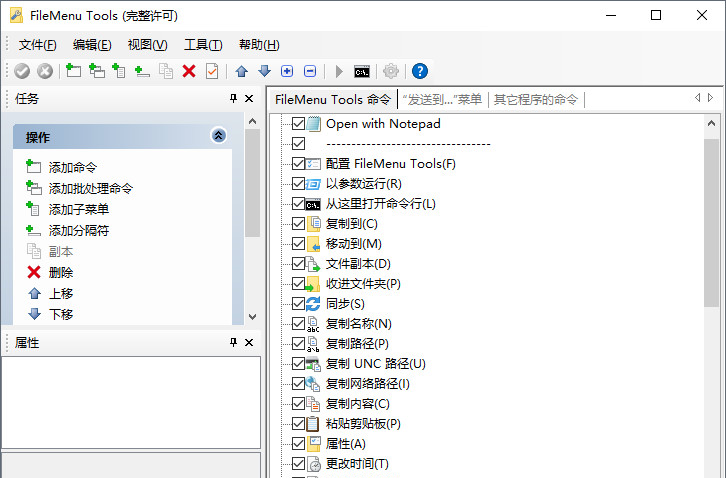Viewport: 726px width, 497px height.
Task: Click the checkmark document toolbar icon
Action: coord(212,71)
